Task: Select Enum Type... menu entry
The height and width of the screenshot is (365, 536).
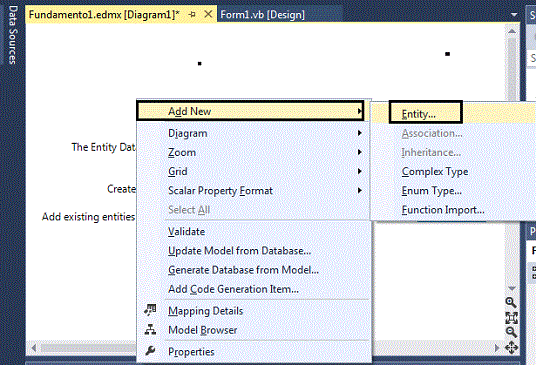Action: click(431, 190)
